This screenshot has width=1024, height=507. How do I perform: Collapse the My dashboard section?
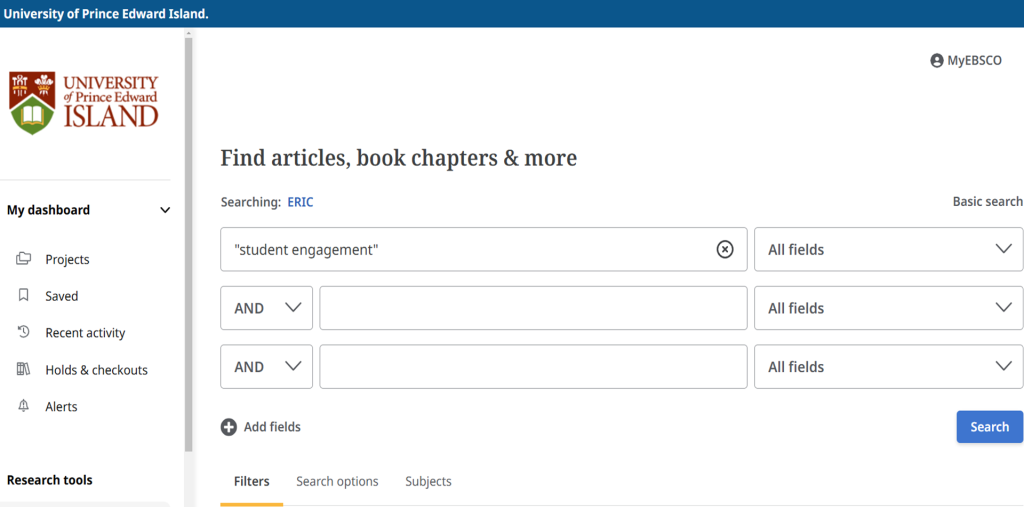tap(165, 210)
